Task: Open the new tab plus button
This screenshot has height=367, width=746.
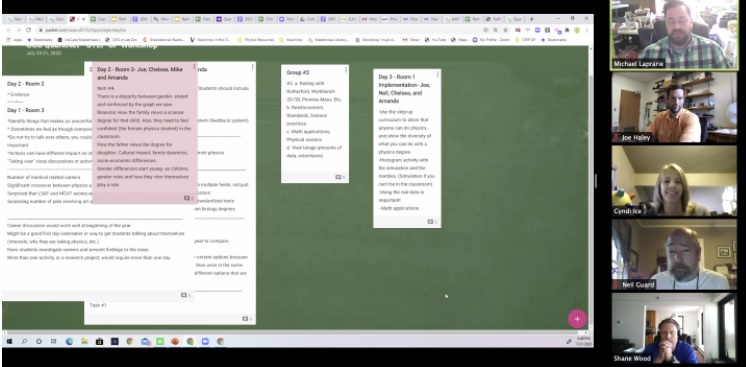Action: coord(531,19)
